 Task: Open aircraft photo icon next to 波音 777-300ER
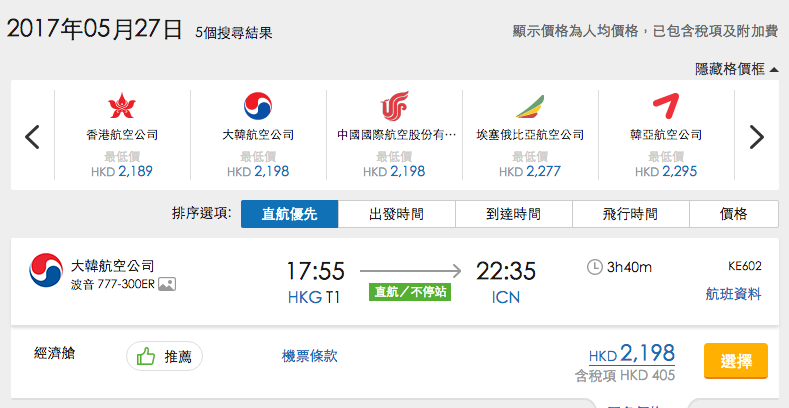click(167, 284)
